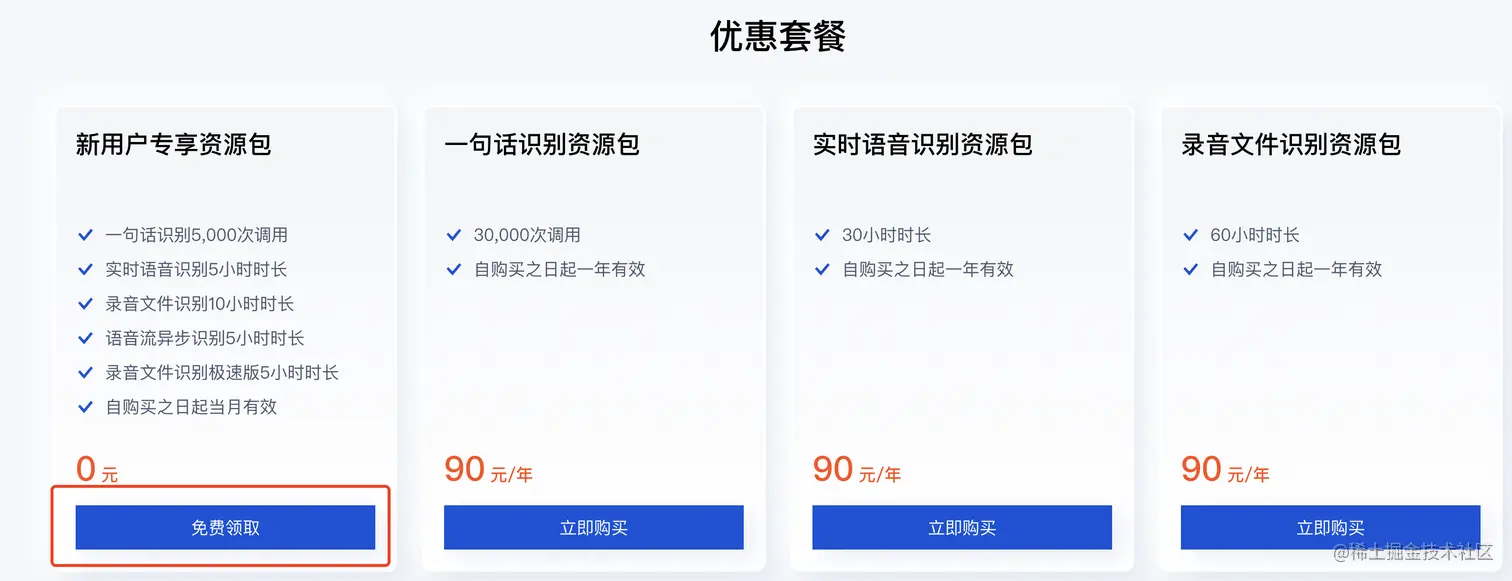Select the 新用户专享资源包 card title
The width and height of the screenshot is (1512, 581).
[x=174, y=145]
